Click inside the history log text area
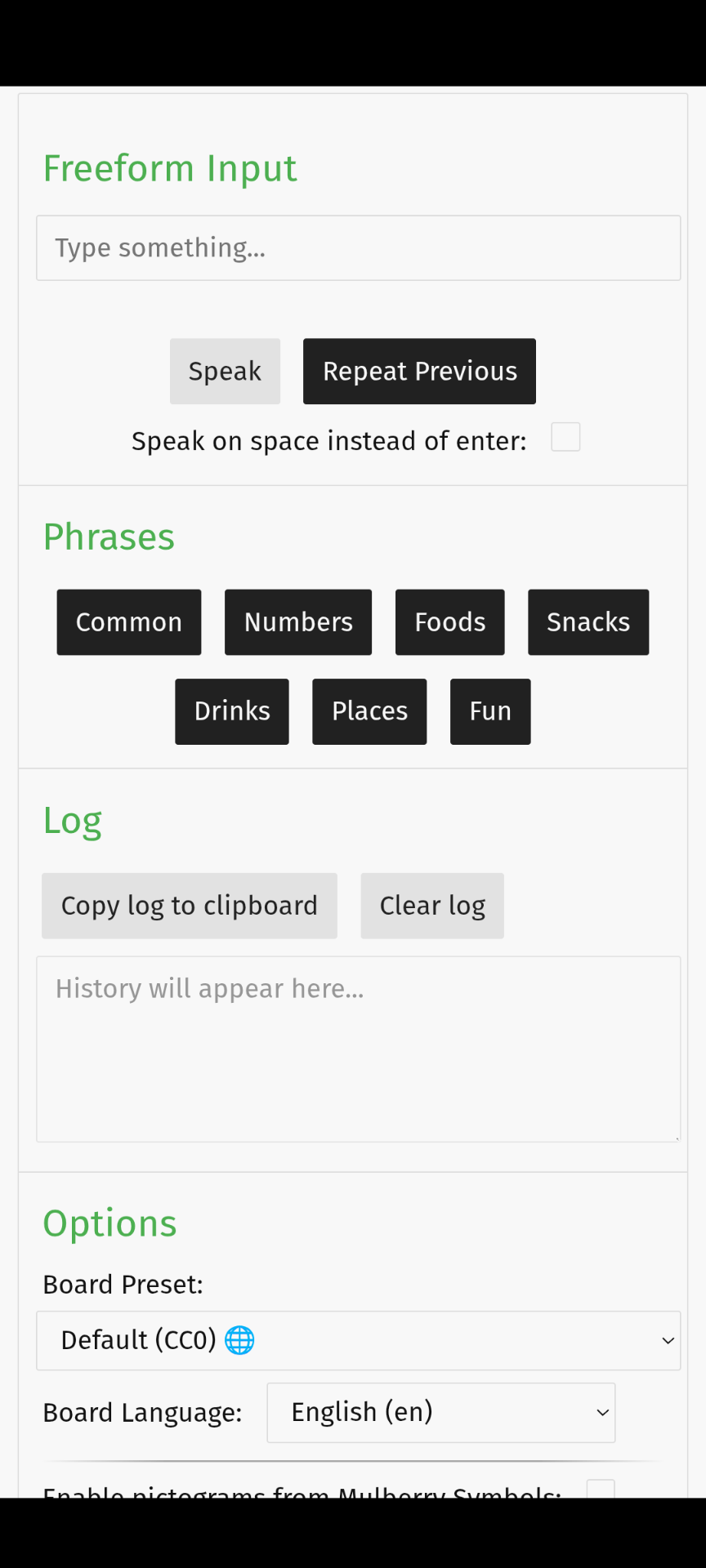This screenshot has height=1568, width=706. [358, 1049]
